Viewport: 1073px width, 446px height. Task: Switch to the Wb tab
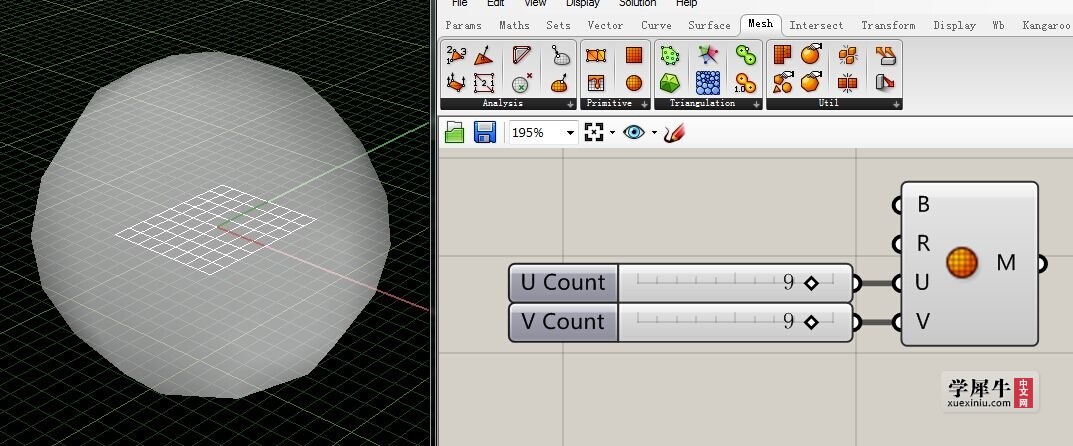998,25
